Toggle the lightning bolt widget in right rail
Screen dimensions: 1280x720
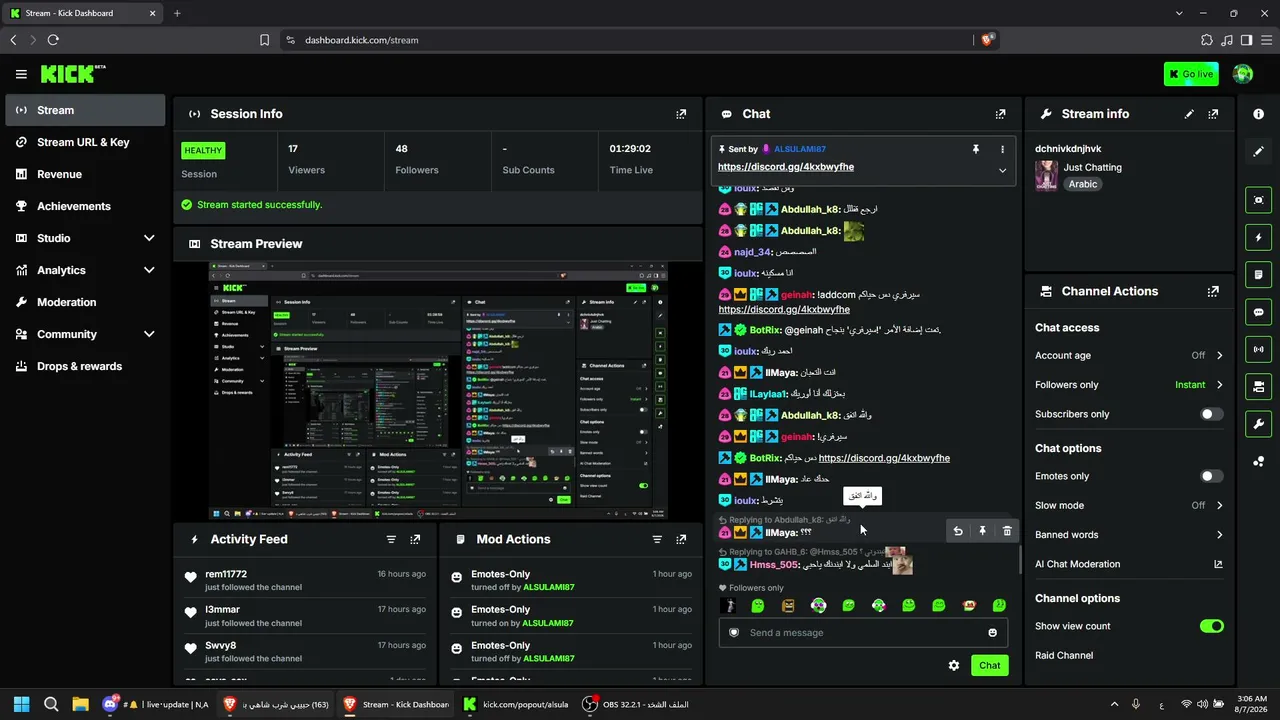point(1258,238)
